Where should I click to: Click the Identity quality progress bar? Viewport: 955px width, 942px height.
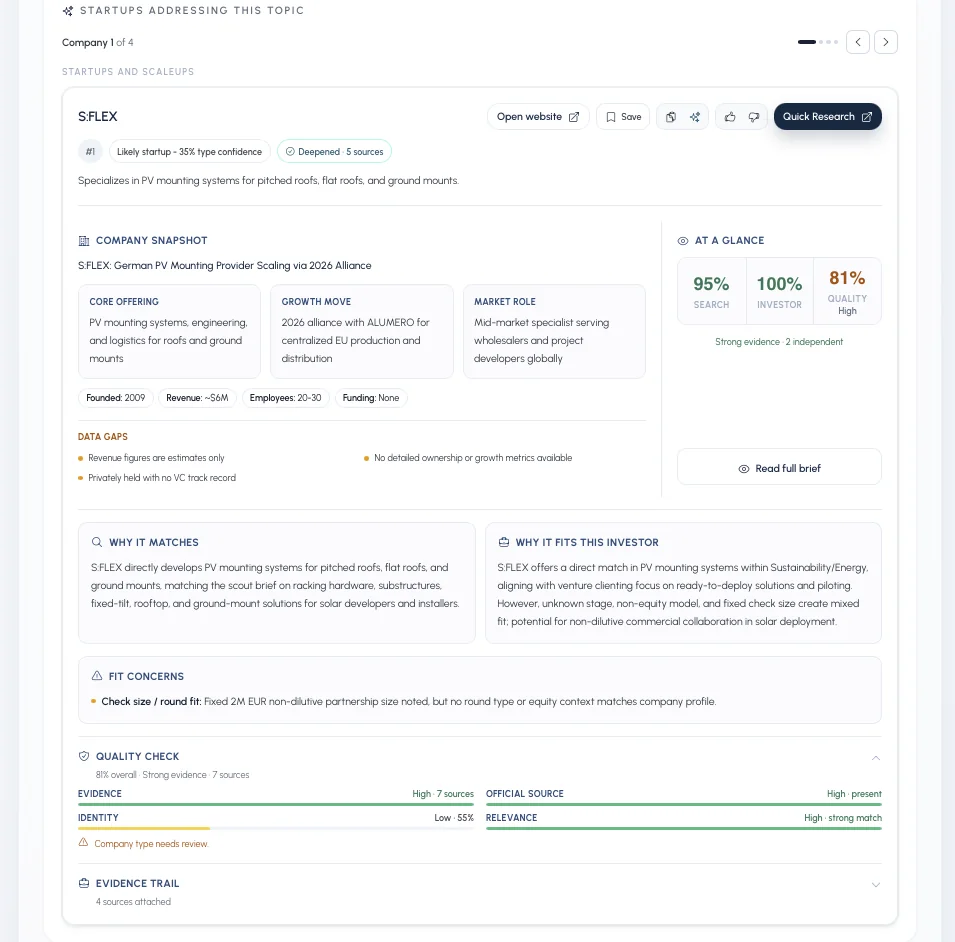pos(276,828)
